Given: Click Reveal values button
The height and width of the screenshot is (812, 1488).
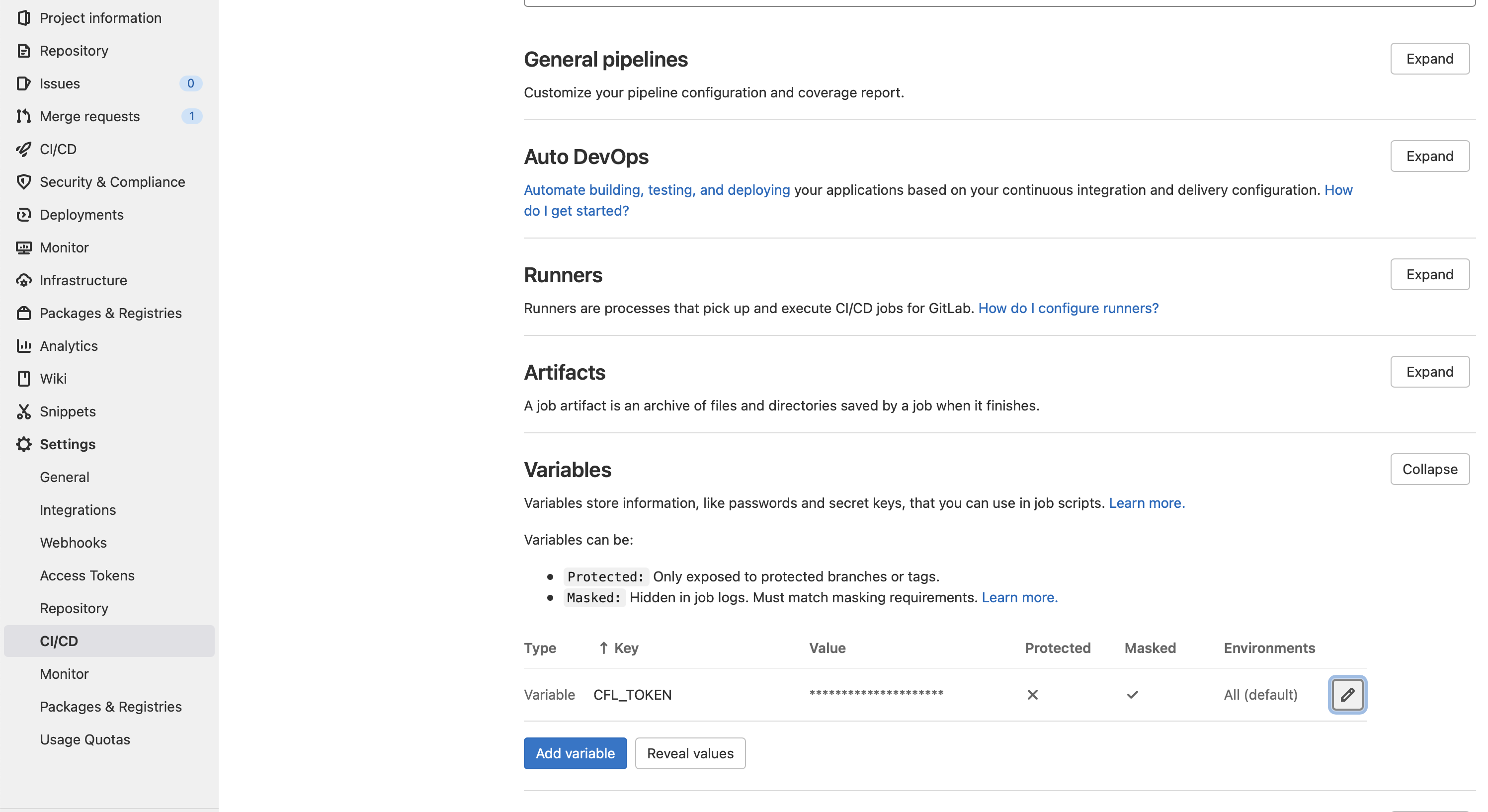Looking at the screenshot, I should click(x=690, y=753).
